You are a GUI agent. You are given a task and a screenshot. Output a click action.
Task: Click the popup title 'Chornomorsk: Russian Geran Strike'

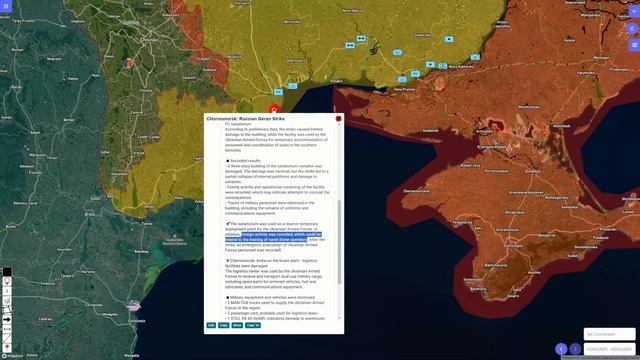(246, 118)
